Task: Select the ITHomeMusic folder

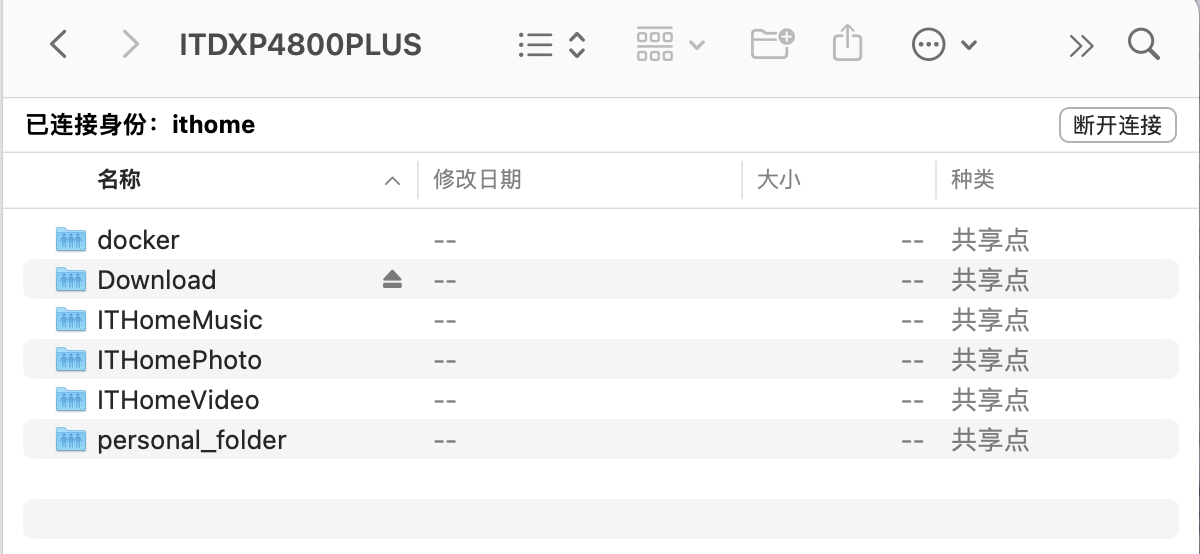Action: (x=180, y=320)
